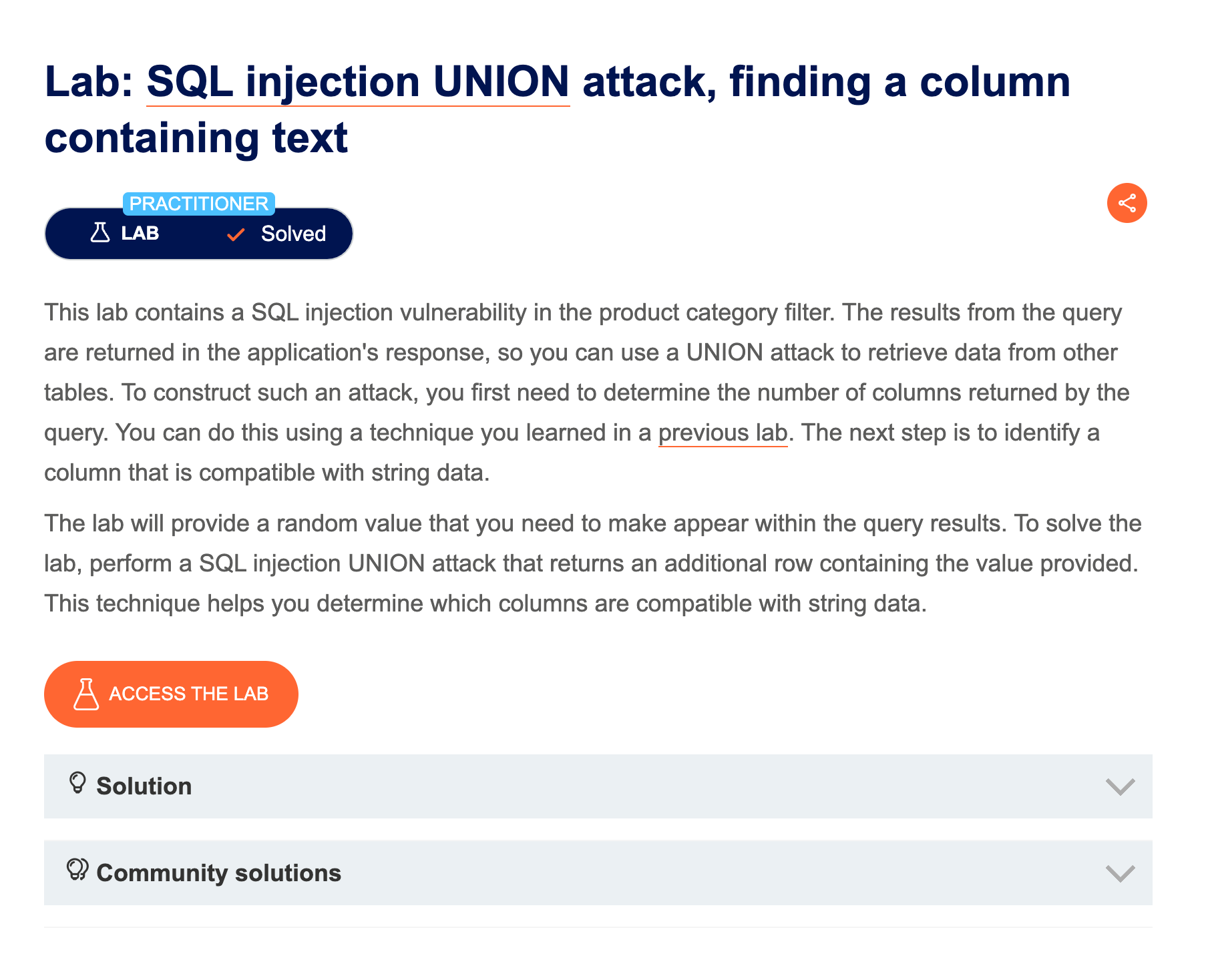Follow the SQL injection UNION link
The height and width of the screenshot is (980, 1206).
(x=358, y=82)
